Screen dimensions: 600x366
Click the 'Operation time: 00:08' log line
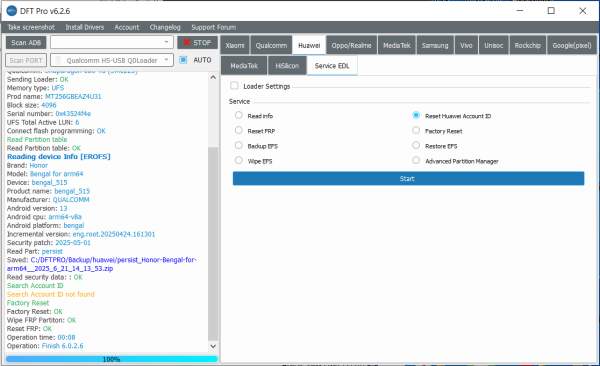pos(41,337)
